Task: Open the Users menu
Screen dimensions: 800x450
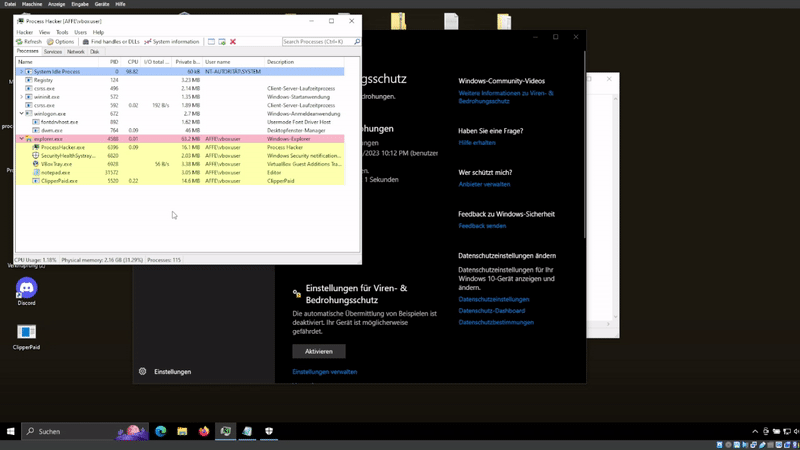Action: point(81,32)
